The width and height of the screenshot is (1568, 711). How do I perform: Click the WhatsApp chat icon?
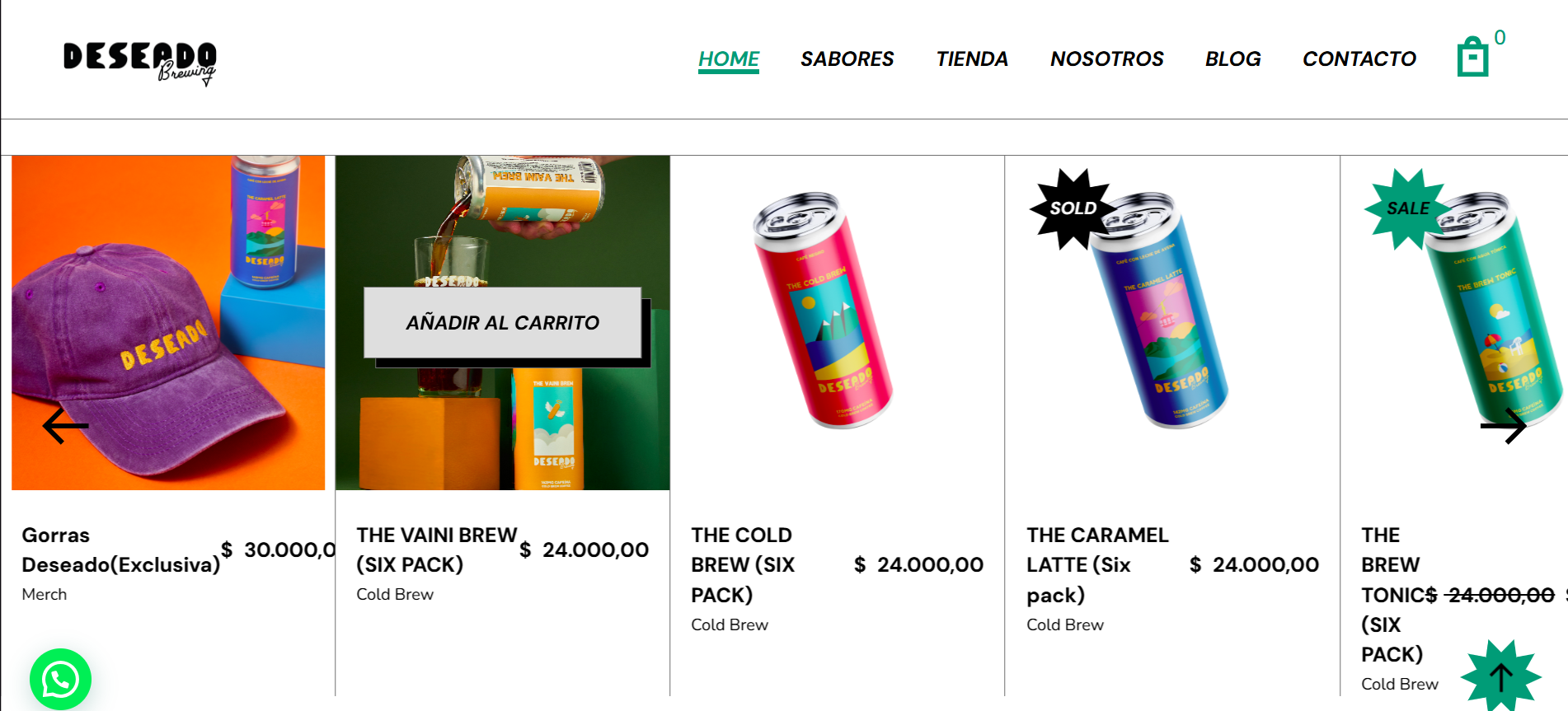(x=60, y=680)
